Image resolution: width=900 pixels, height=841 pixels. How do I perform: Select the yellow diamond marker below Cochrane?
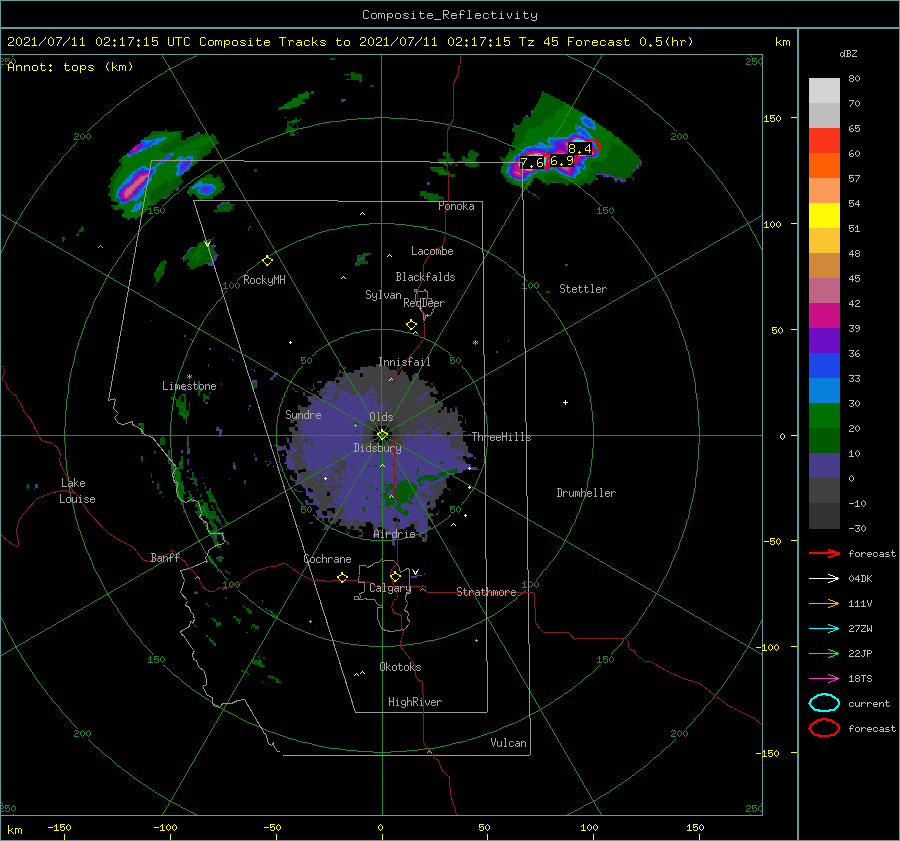342,577
